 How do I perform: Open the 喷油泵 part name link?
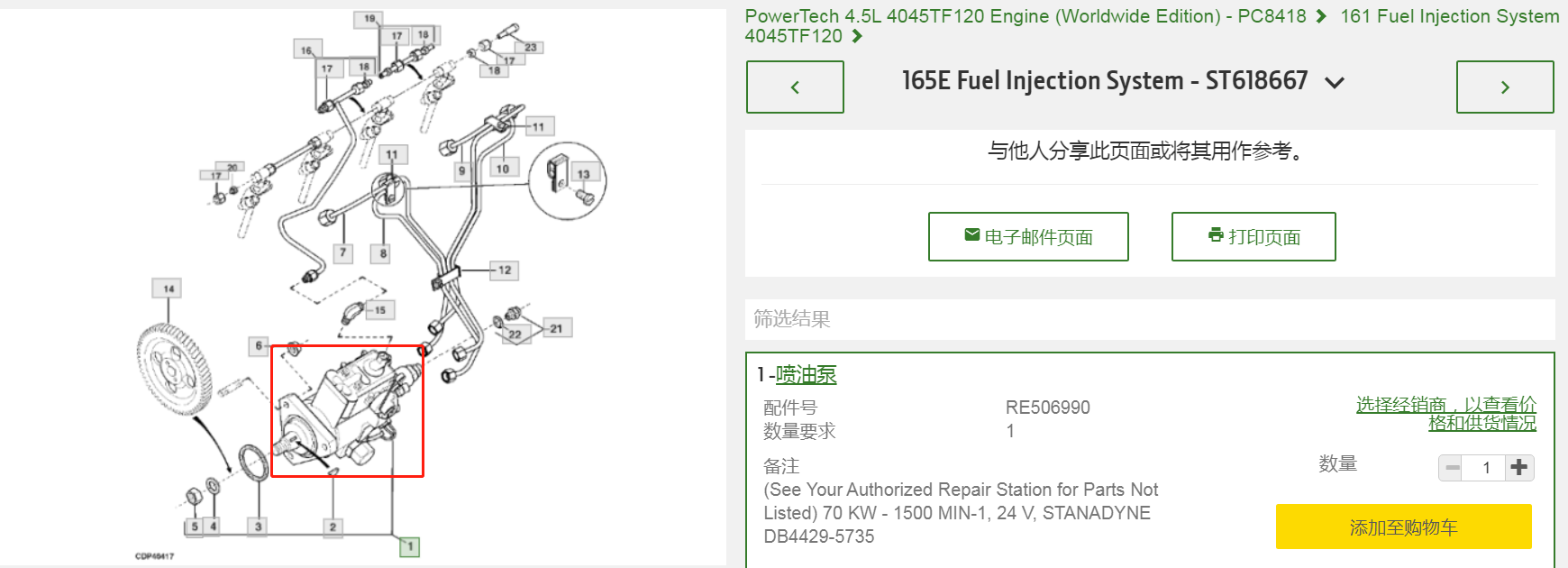point(806,375)
